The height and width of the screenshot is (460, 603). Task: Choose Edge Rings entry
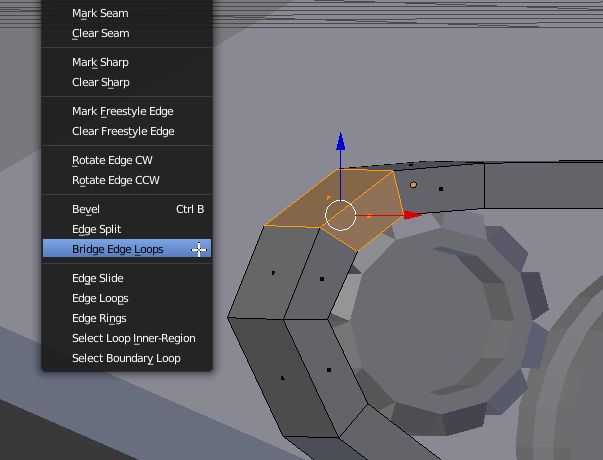tap(127, 318)
